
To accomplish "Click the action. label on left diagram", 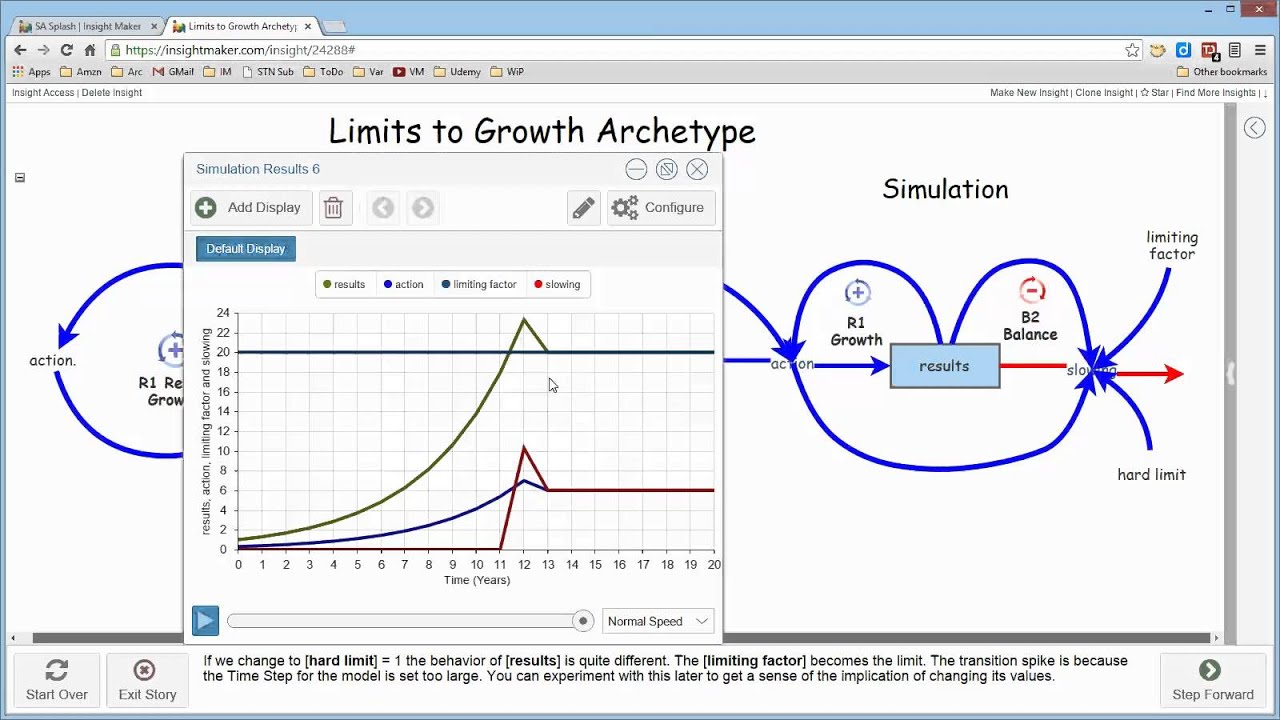I will 52,360.
